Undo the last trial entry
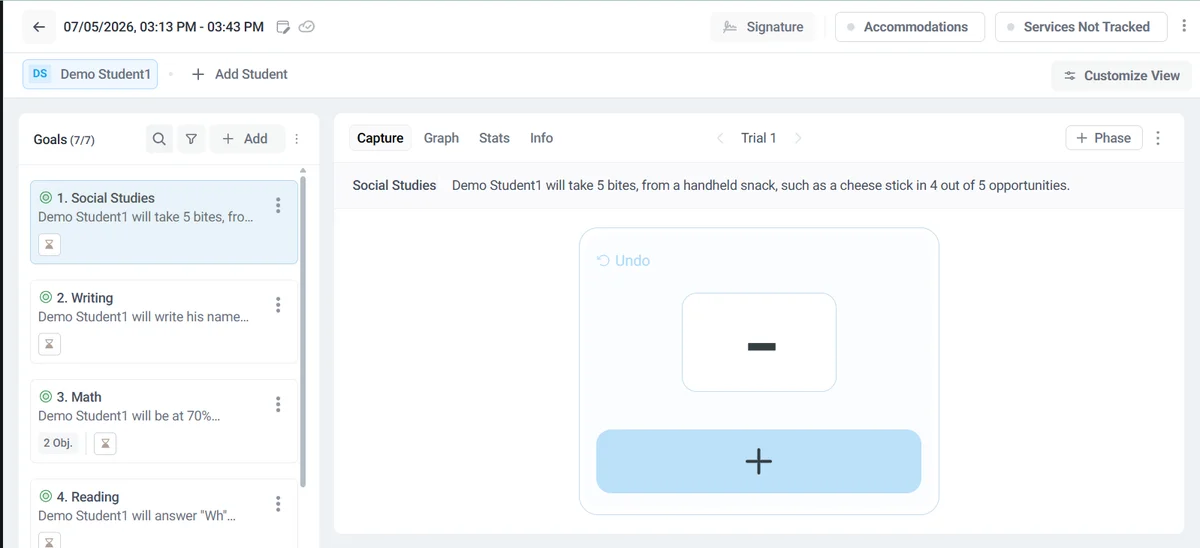 pos(623,261)
